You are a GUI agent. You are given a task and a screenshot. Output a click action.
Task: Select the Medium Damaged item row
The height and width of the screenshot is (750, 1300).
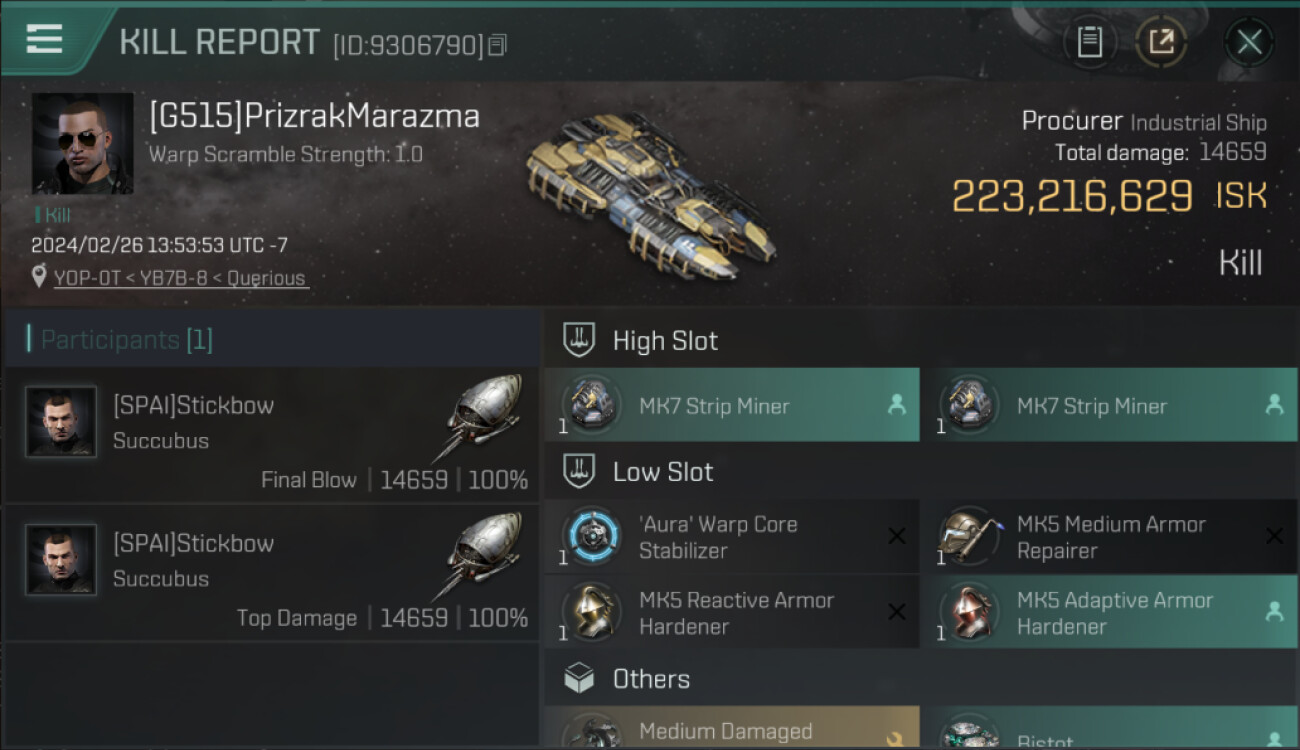pos(732,728)
